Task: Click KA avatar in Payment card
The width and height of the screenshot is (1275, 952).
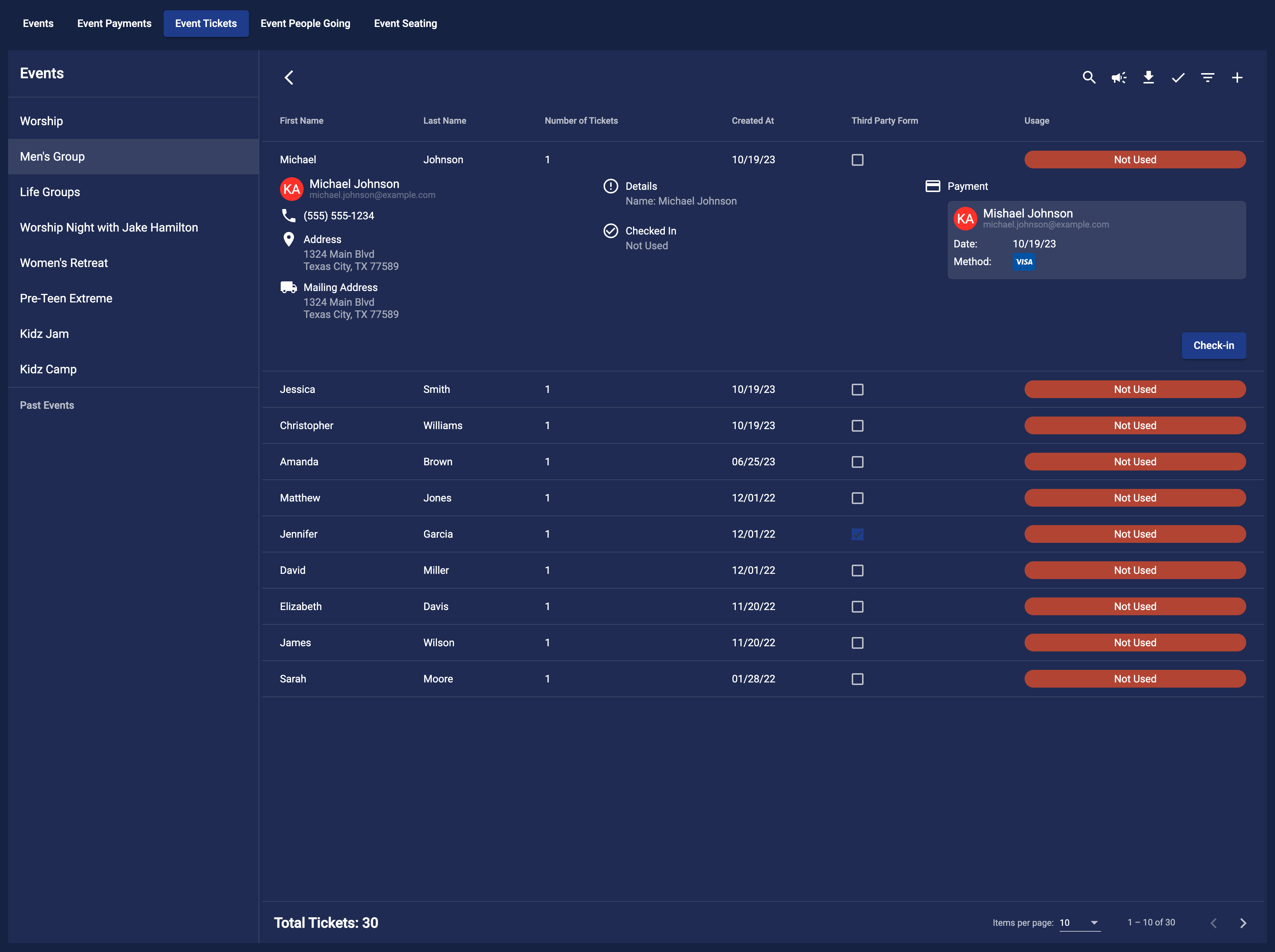Action: point(965,218)
